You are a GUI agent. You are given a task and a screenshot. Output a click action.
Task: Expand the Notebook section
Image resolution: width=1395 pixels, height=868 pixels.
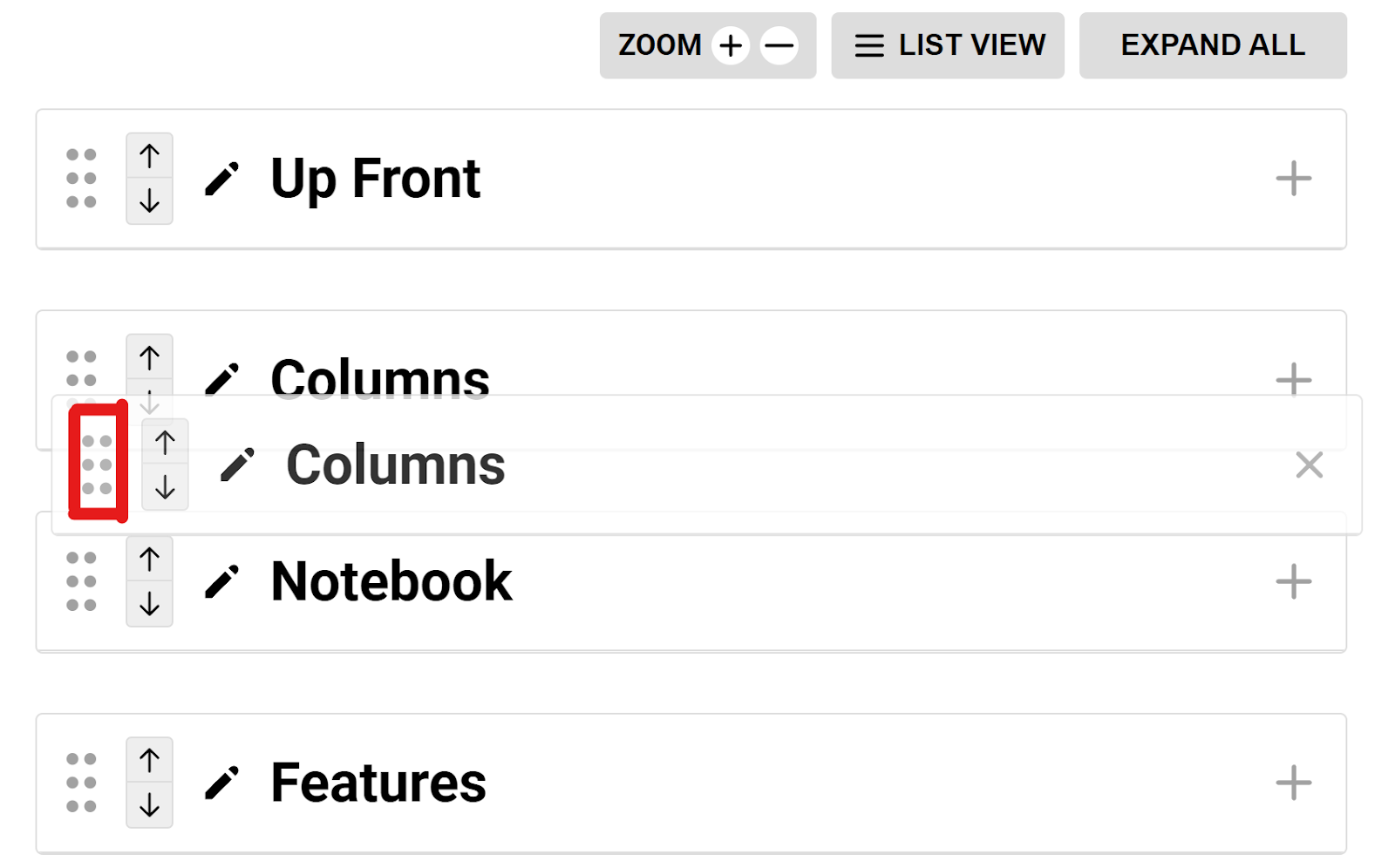[x=1293, y=581]
